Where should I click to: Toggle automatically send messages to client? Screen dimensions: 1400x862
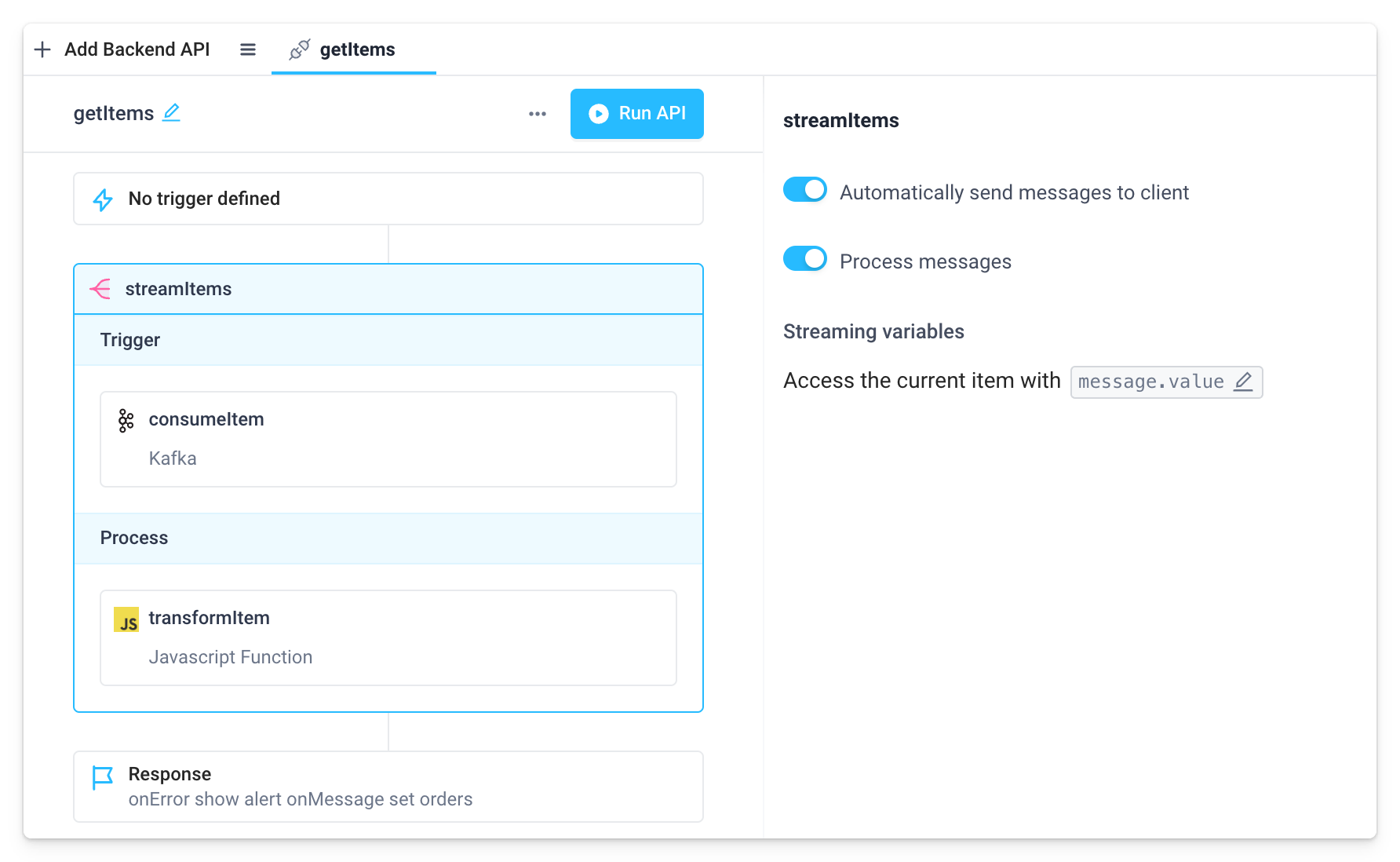(805, 190)
